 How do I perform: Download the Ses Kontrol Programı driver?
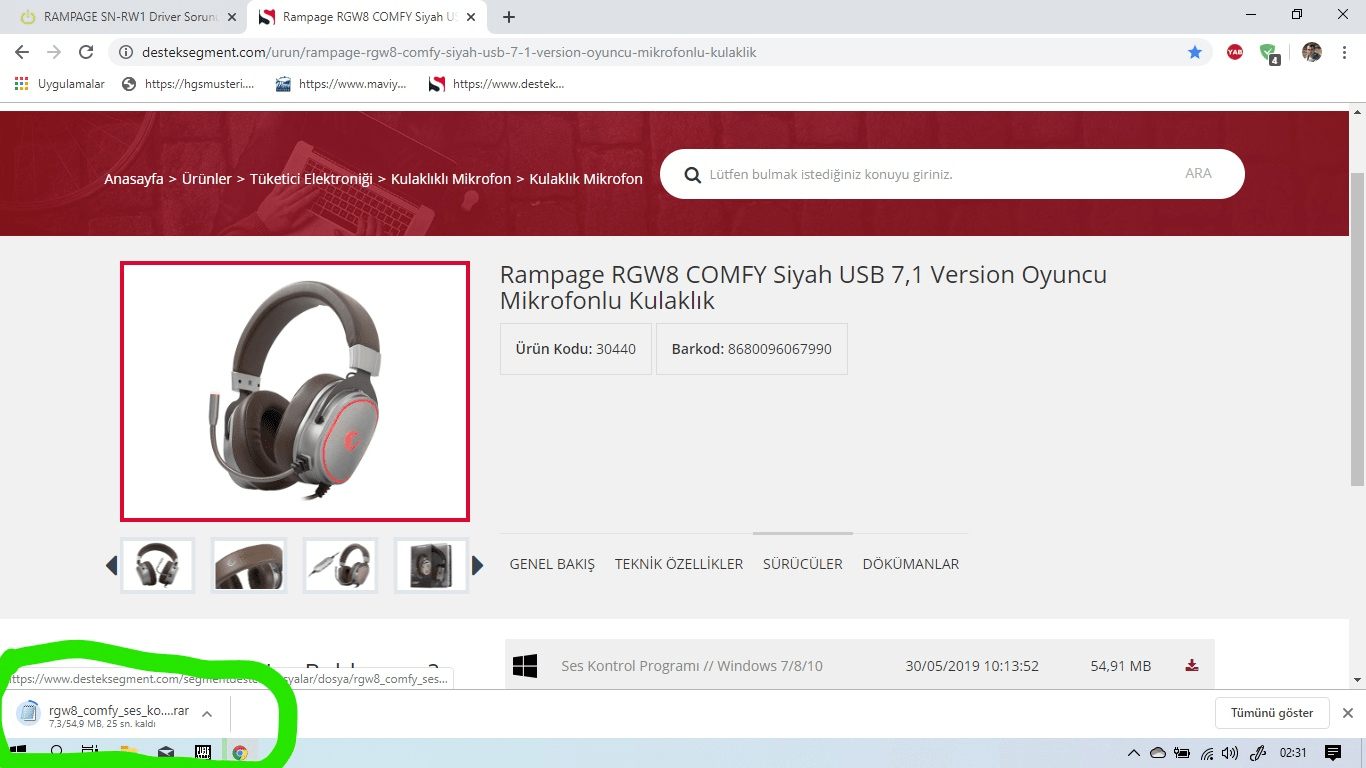[1192, 666]
